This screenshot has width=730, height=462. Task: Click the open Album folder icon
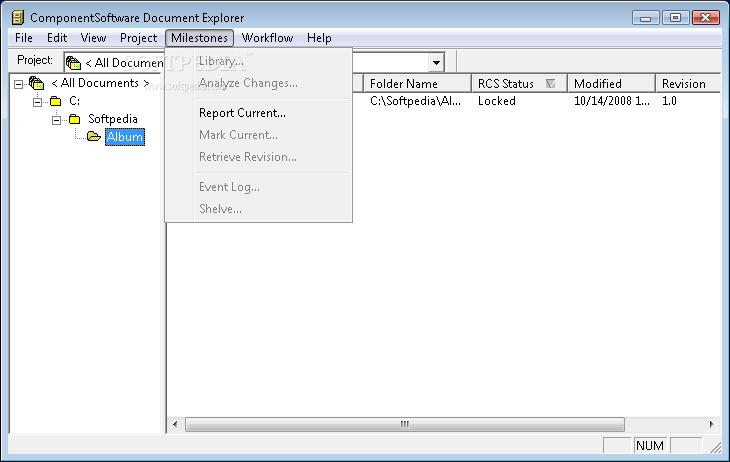[x=94, y=136]
